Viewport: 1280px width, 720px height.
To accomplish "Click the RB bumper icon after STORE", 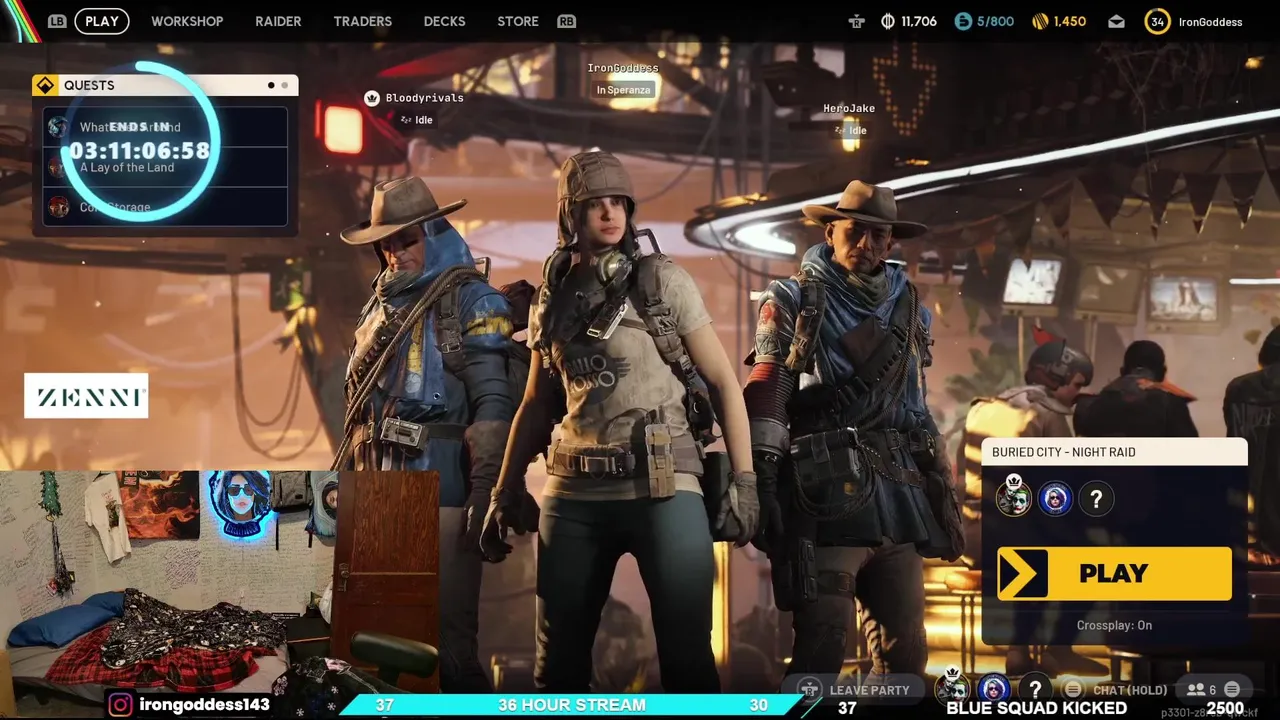I will 567,21.
